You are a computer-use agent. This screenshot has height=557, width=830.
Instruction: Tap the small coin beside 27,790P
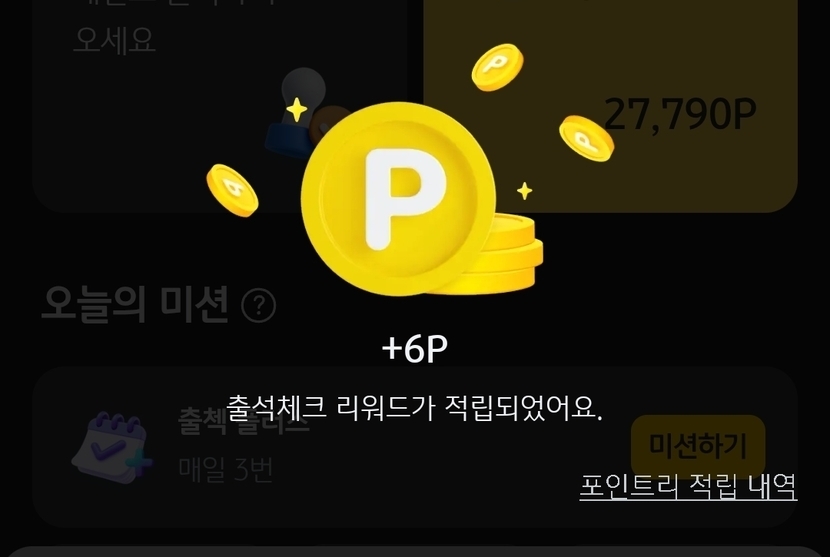pos(587,138)
